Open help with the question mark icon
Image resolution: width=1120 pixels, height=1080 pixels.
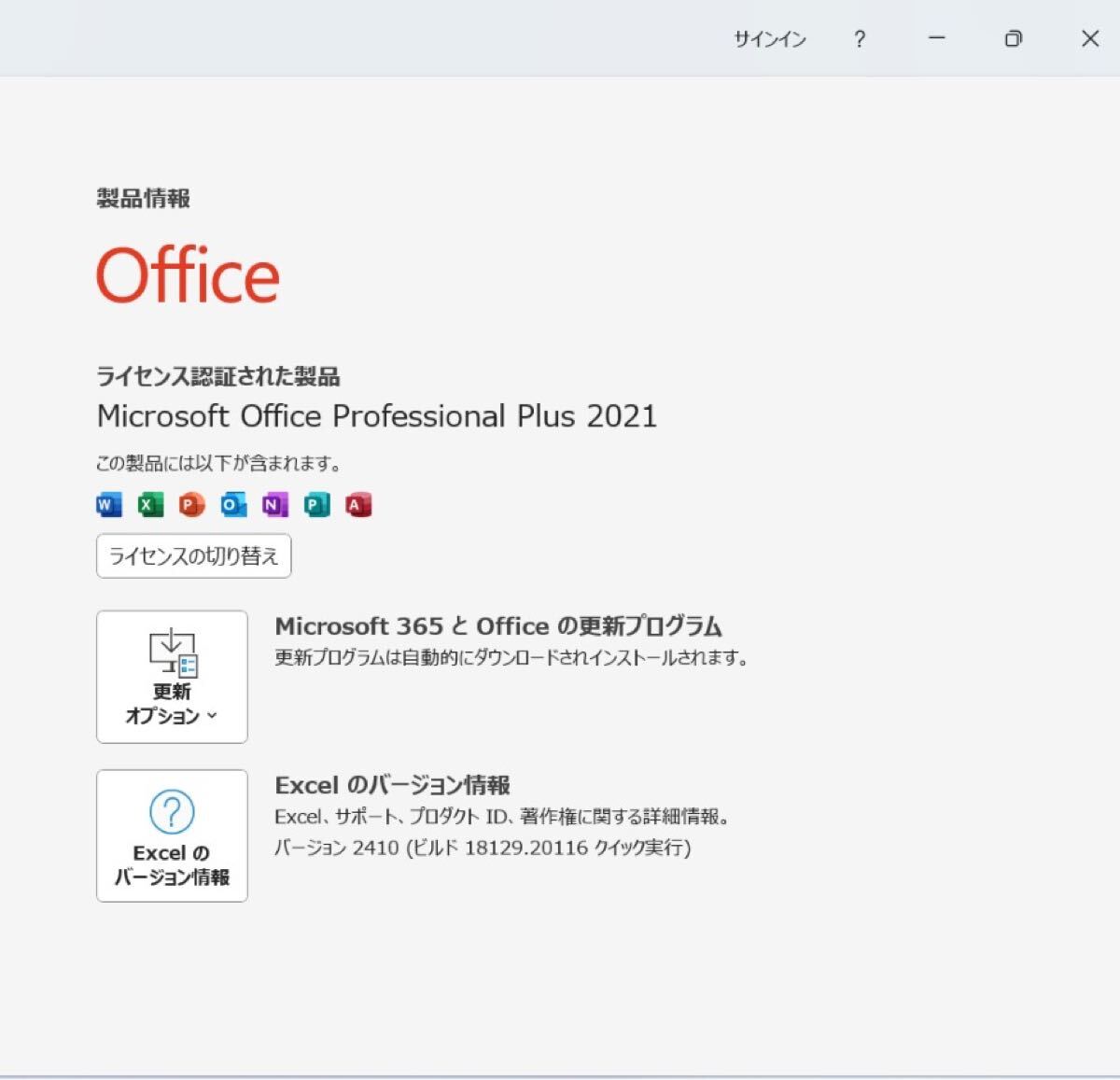pyautogui.click(x=860, y=39)
